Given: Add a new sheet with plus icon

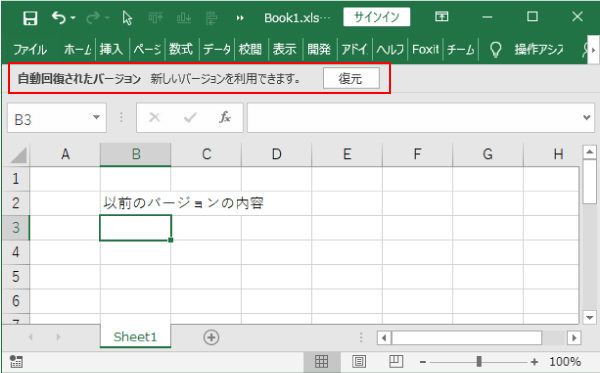Looking at the screenshot, I should (211, 337).
